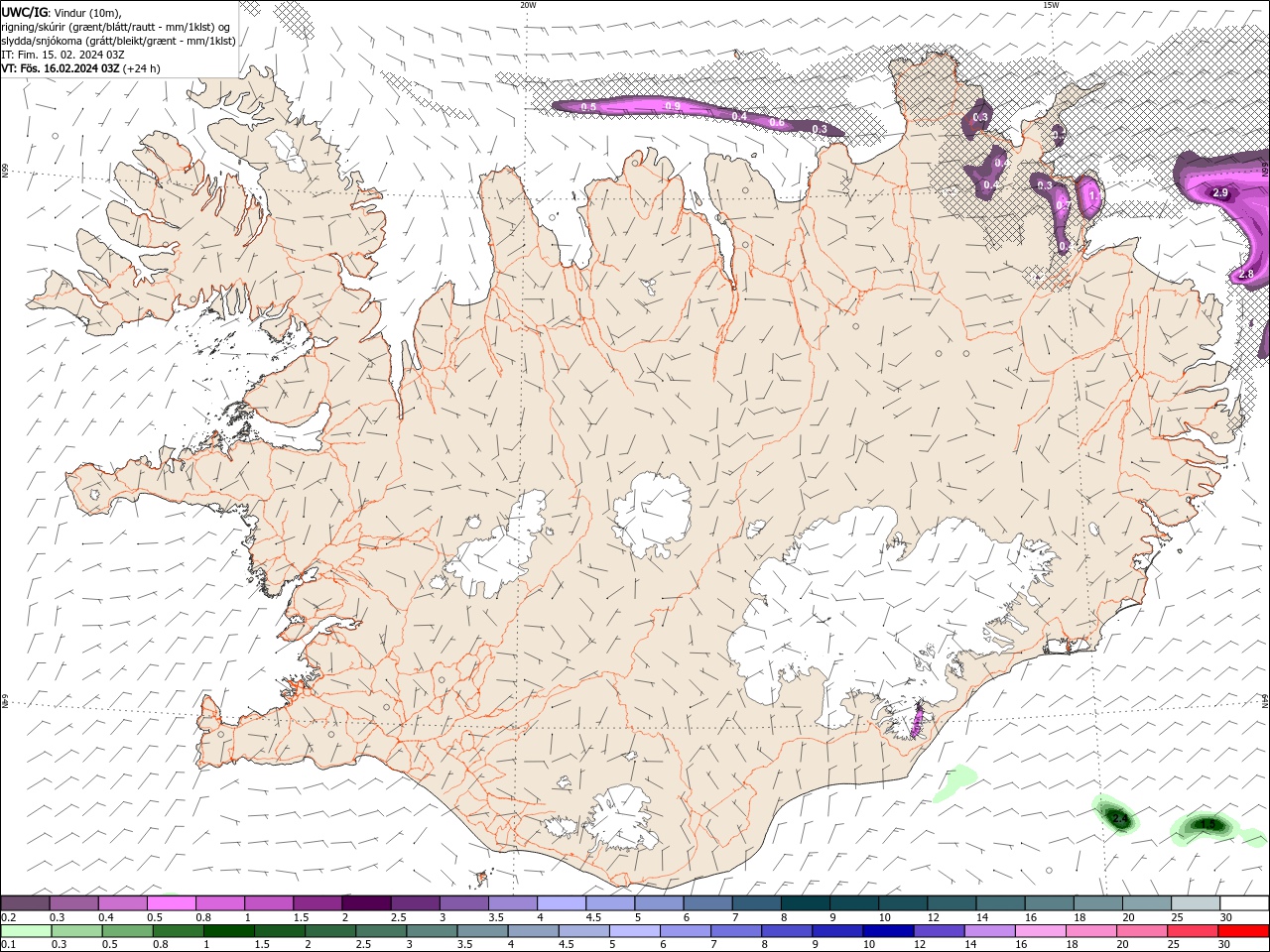This screenshot has height=952, width=1270.
Task: Click the "15W" longitude label
Action: [1051, 5]
